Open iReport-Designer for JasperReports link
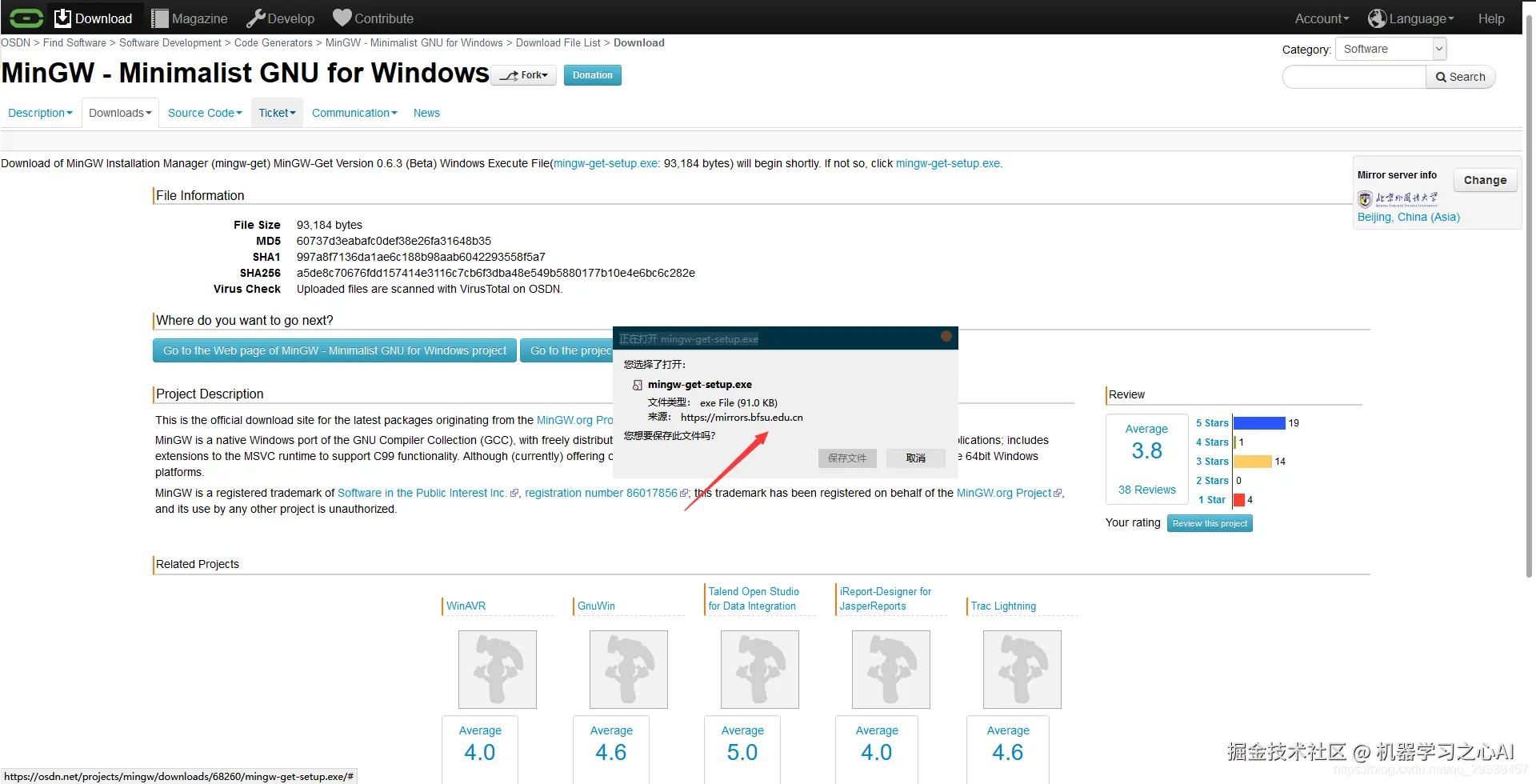The width and height of the screenshot is (1536, 784). point(886,598)
